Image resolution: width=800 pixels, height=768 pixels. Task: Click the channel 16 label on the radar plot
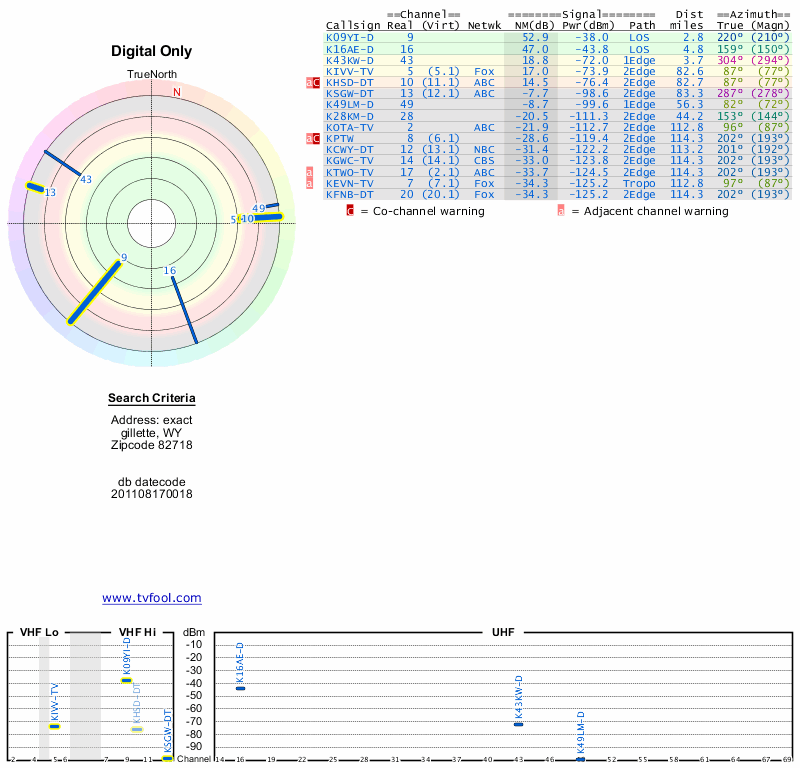coord(170,271)
